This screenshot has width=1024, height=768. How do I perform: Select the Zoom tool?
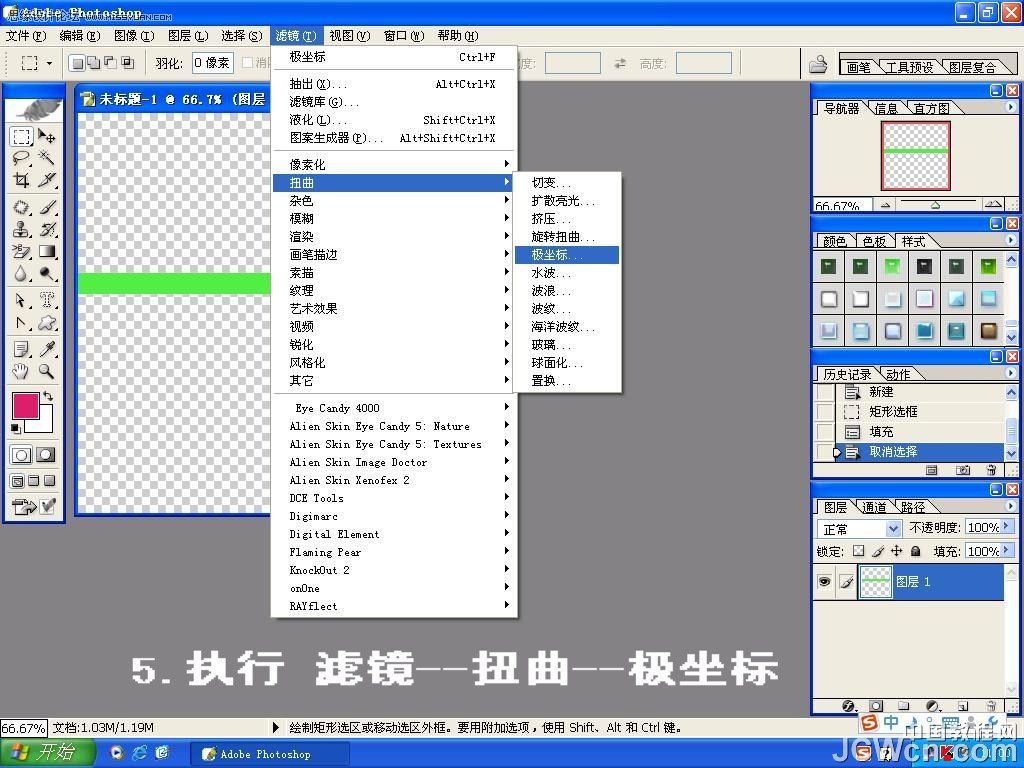(x=46, y=372)
